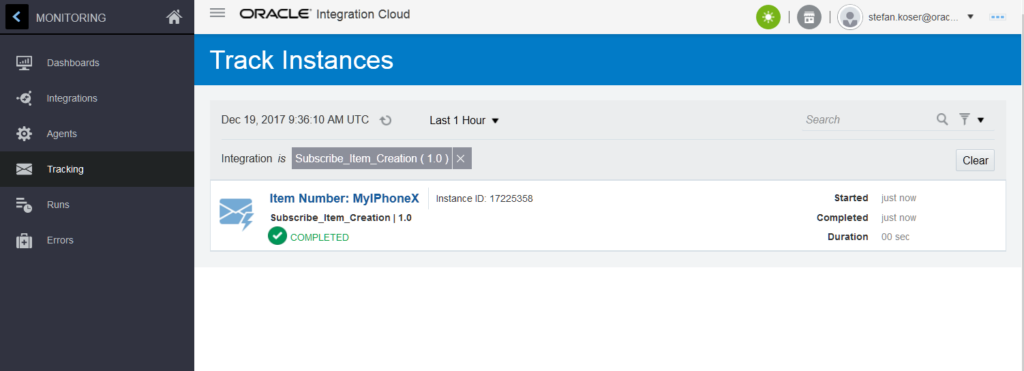This screenshot has width=1024, height=371.
Task: Click stefan.koser username in header
Action: point(913,18)
